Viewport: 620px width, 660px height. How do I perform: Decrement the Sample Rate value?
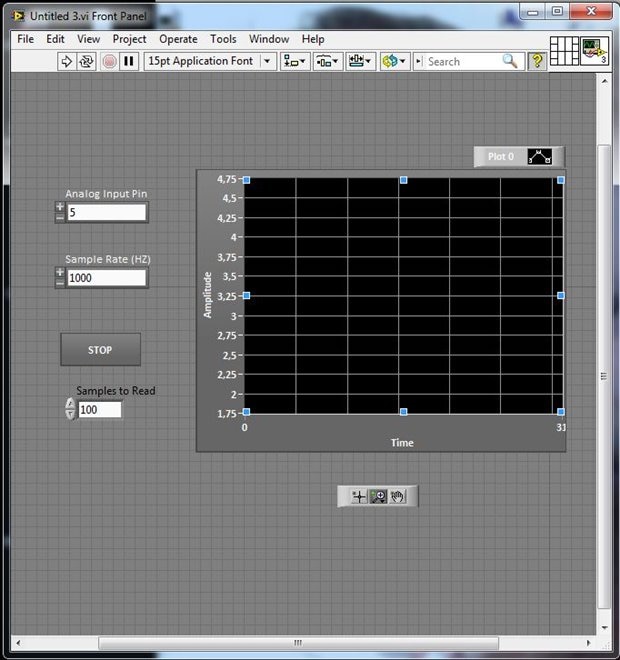[60, 283]
